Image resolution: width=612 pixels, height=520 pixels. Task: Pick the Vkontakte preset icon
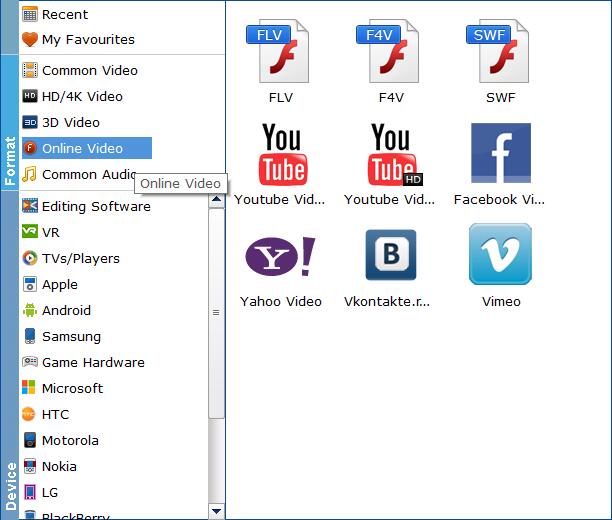tap(391, 255)
